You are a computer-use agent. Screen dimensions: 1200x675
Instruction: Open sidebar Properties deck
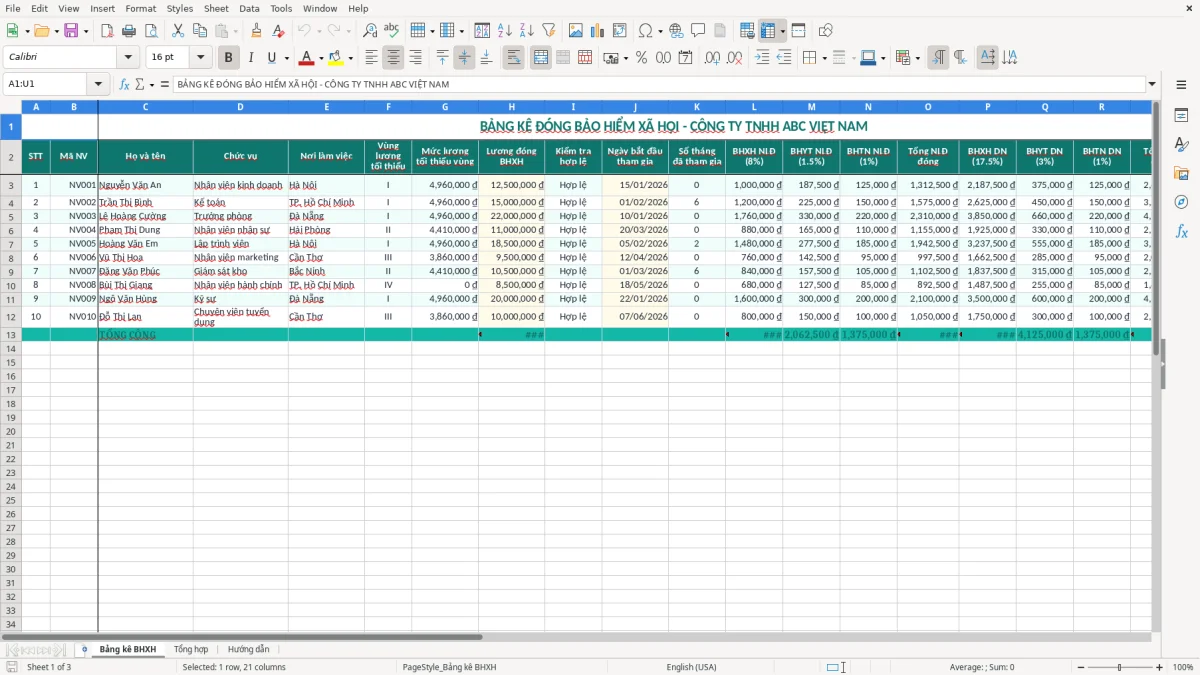click(x=1181, y=116)
